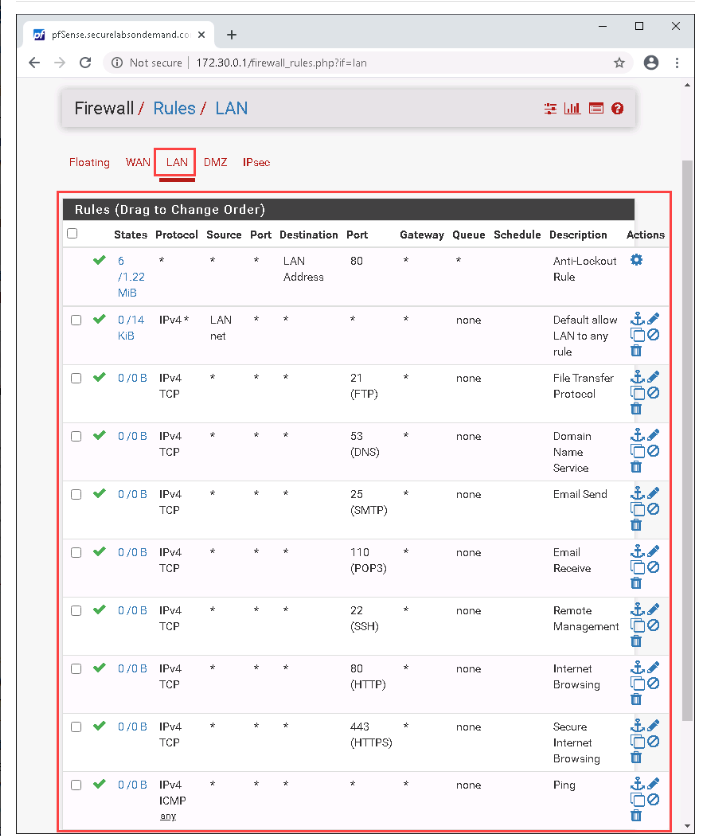Disable the Email Send rule
This screenshot has width=709, height=836.
(653, 509)
